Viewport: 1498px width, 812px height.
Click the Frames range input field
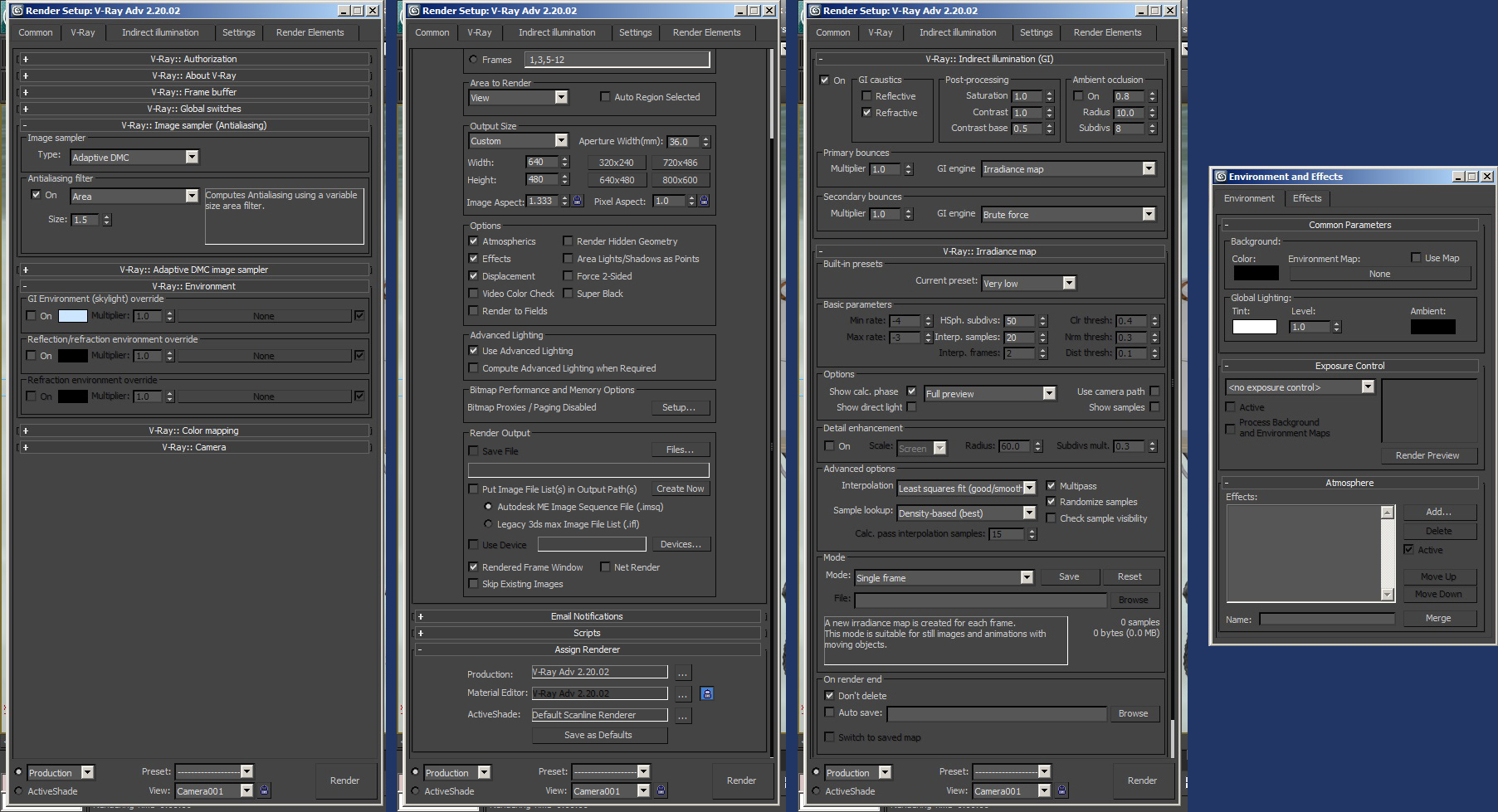(617, 60)
